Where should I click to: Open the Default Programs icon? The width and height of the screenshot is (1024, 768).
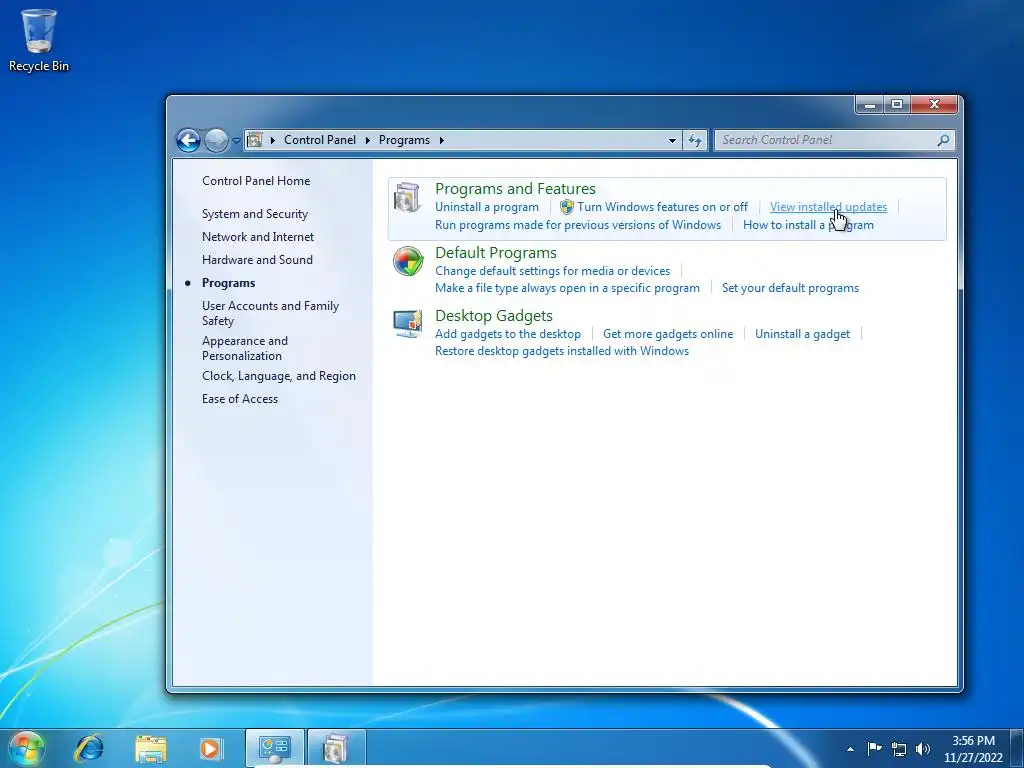pyautogui.click(x=408, y=262)
